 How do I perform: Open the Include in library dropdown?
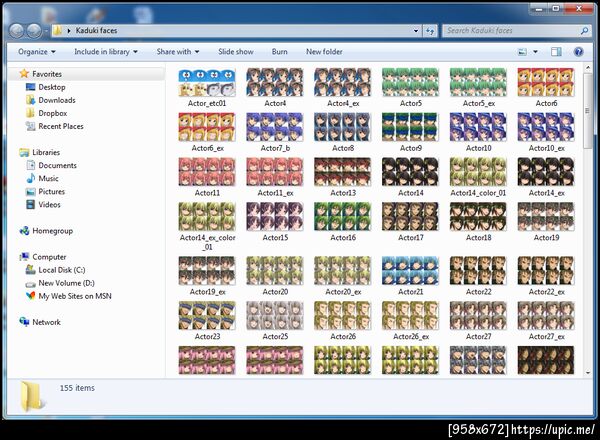(x=106, y=52)
